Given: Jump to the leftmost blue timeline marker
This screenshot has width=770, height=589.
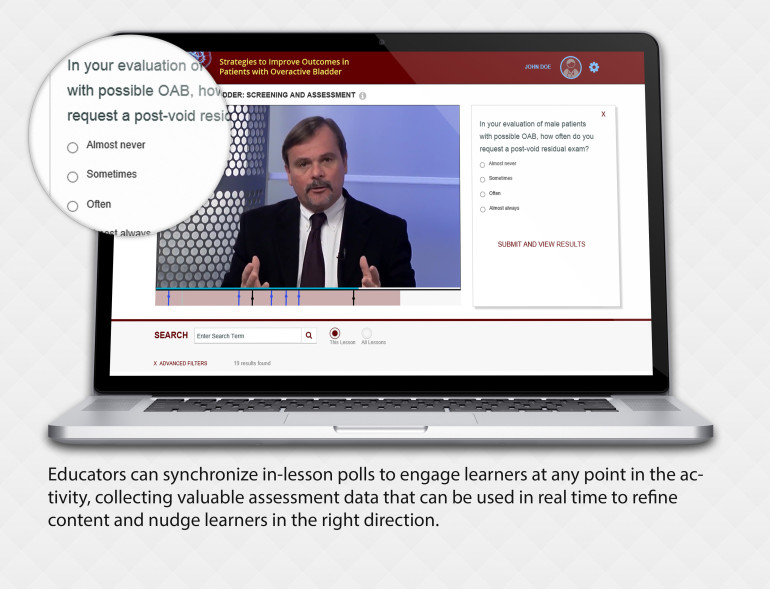Looking at the screenshot, I should pyautogui.click(x=168, y=298).
